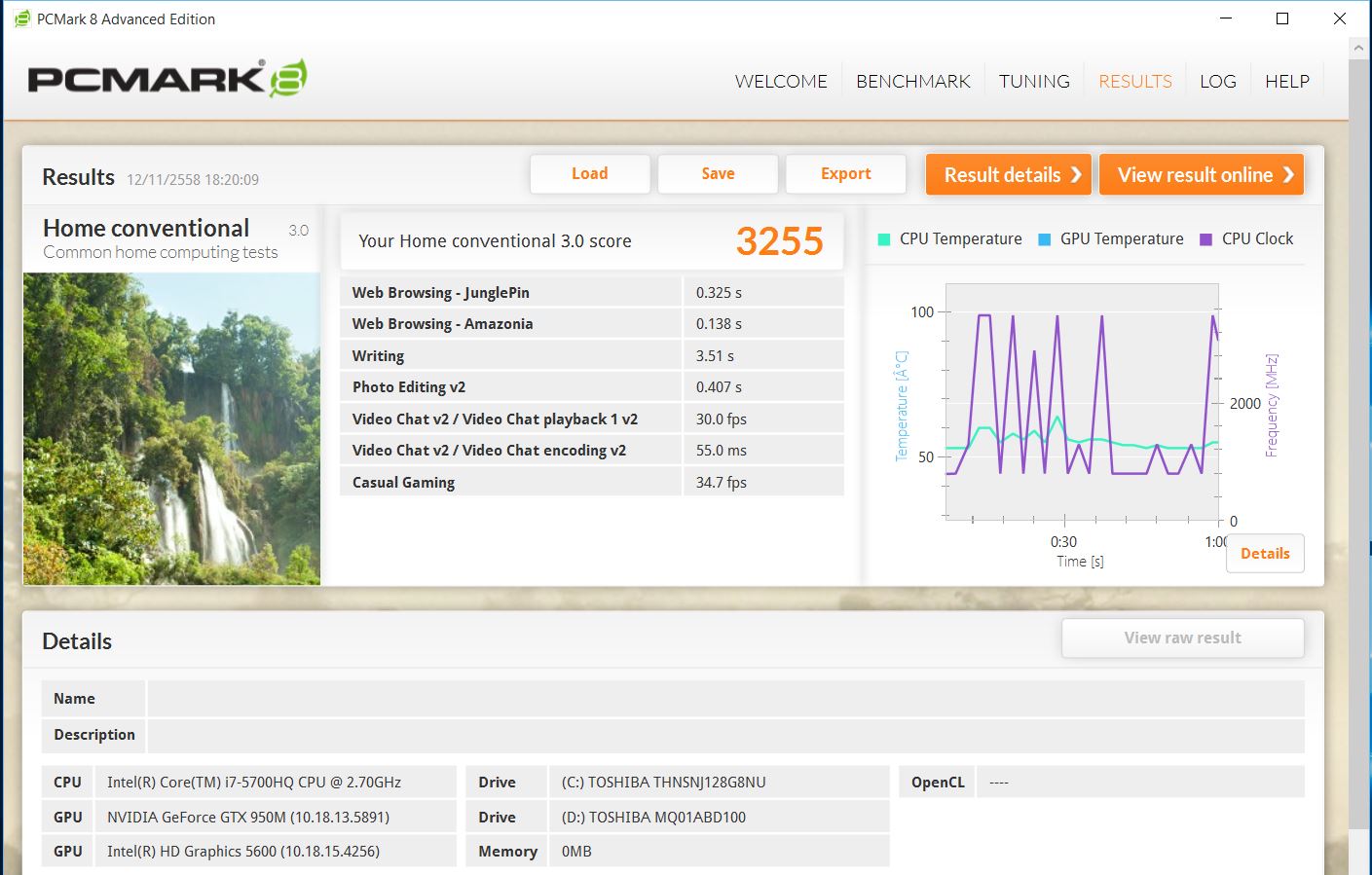1372x875 pixels.
Task: Click the score value 3255
Action: coord(779,241)
